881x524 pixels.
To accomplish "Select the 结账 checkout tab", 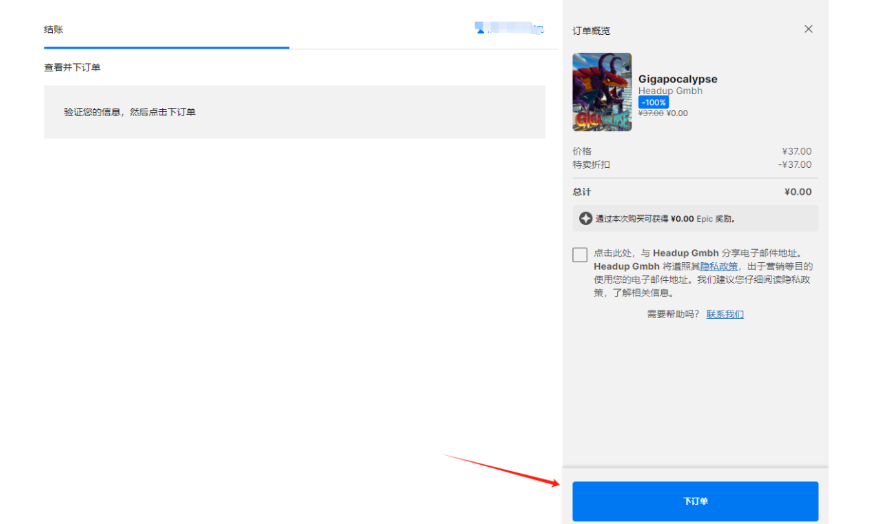I will (x=53, y=29).
